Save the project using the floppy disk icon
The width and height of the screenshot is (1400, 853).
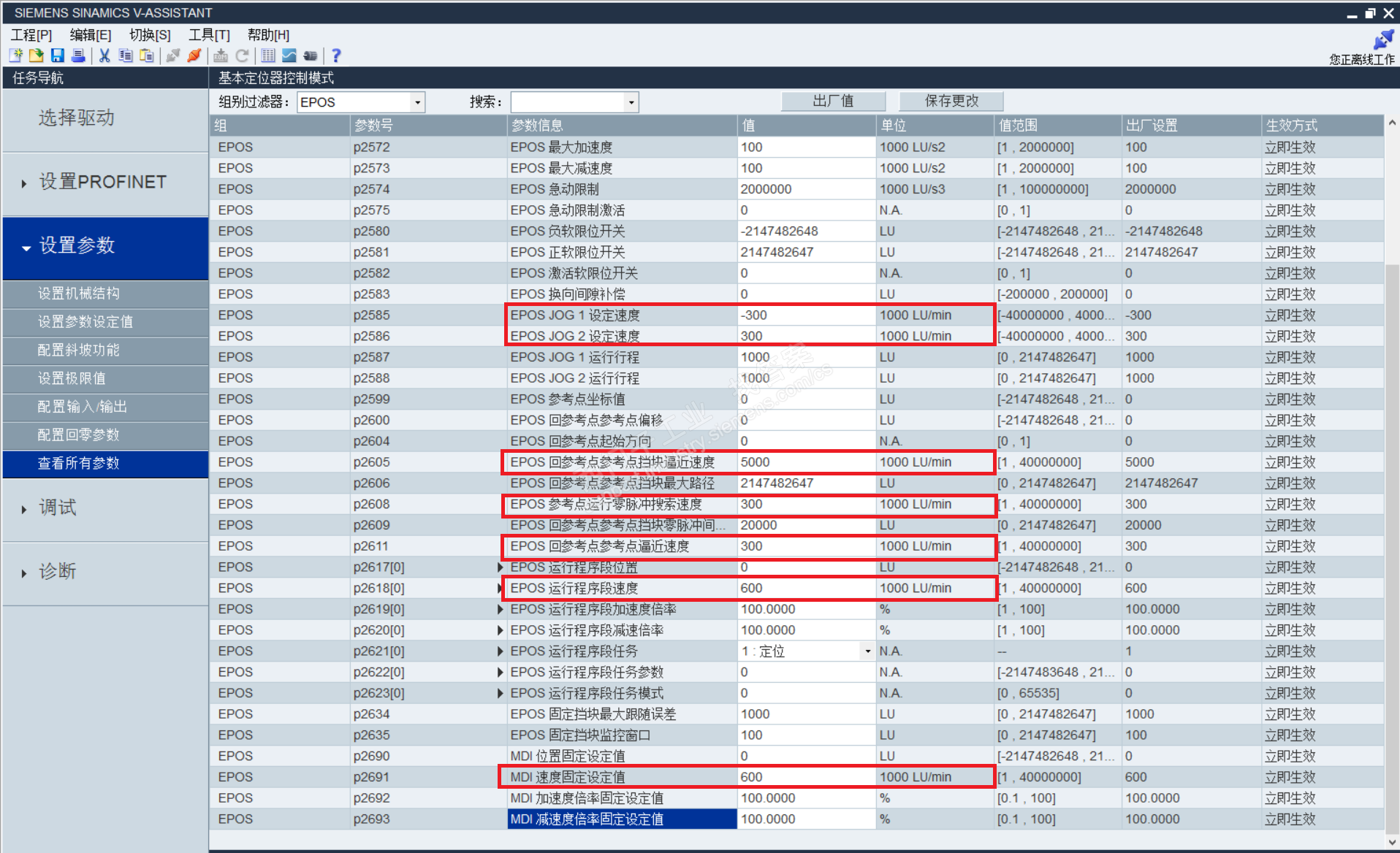[58, 56]
